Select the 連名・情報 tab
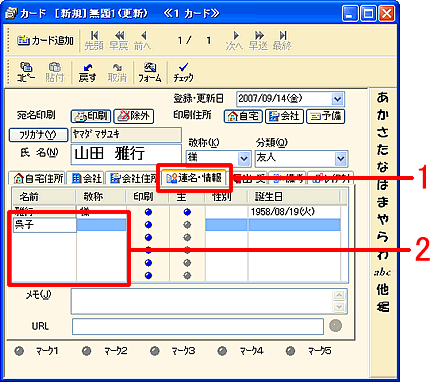Viewport: 430px width, 382px height. [x=194, y=178]
